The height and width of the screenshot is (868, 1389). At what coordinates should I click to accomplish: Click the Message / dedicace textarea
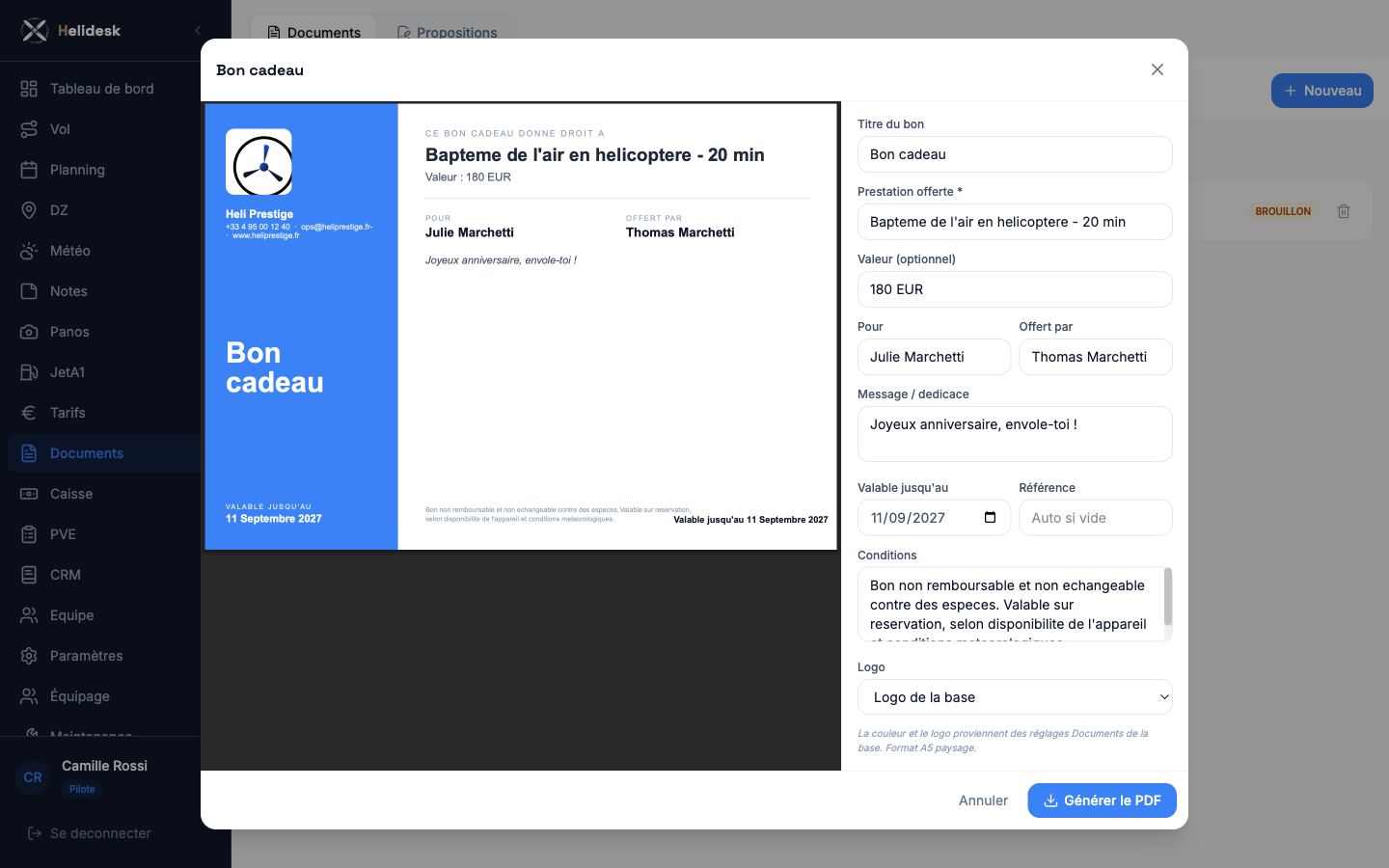click(1015, 434)
